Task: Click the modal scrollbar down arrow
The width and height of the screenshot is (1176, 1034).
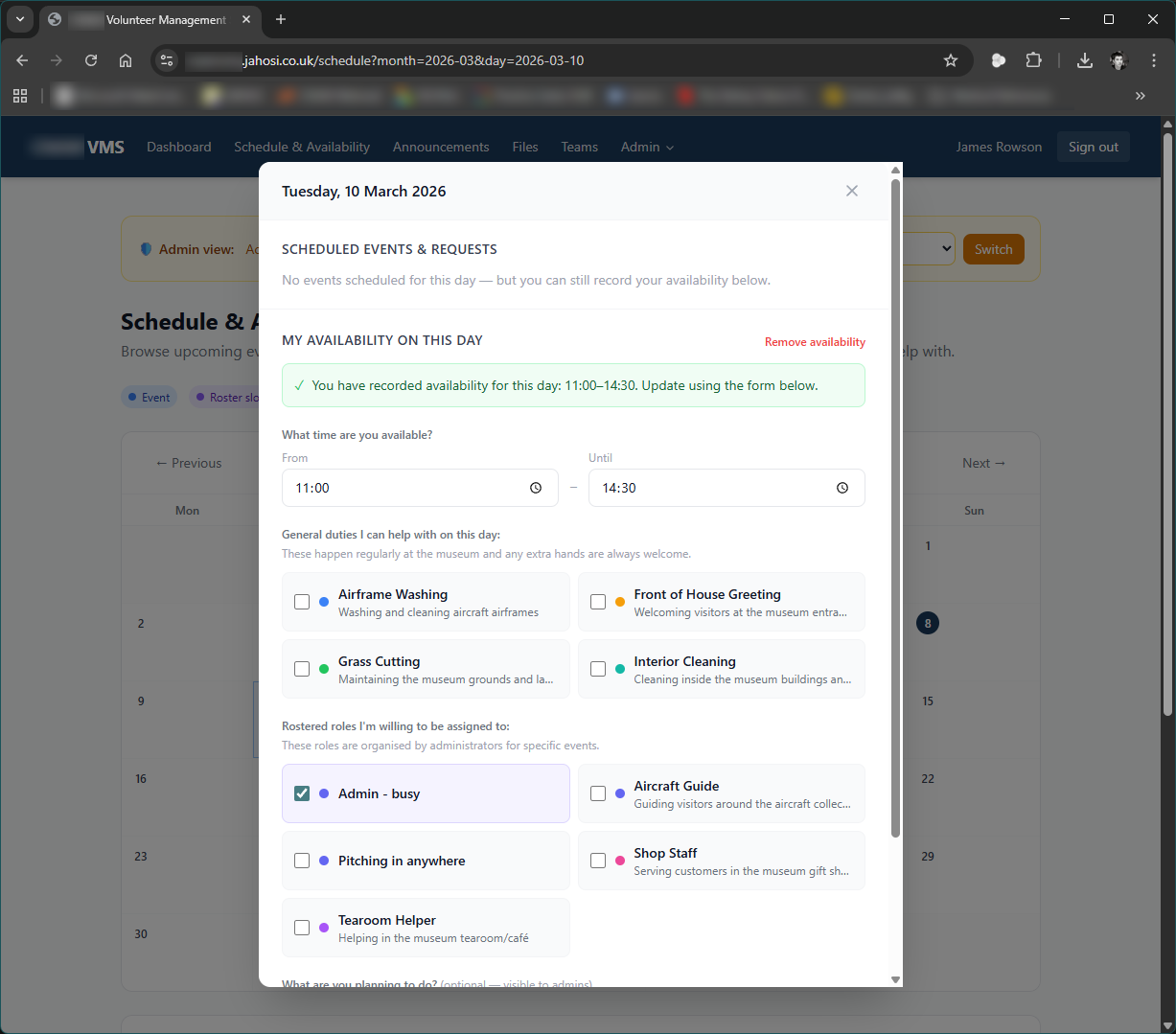Action: point(896,979)
